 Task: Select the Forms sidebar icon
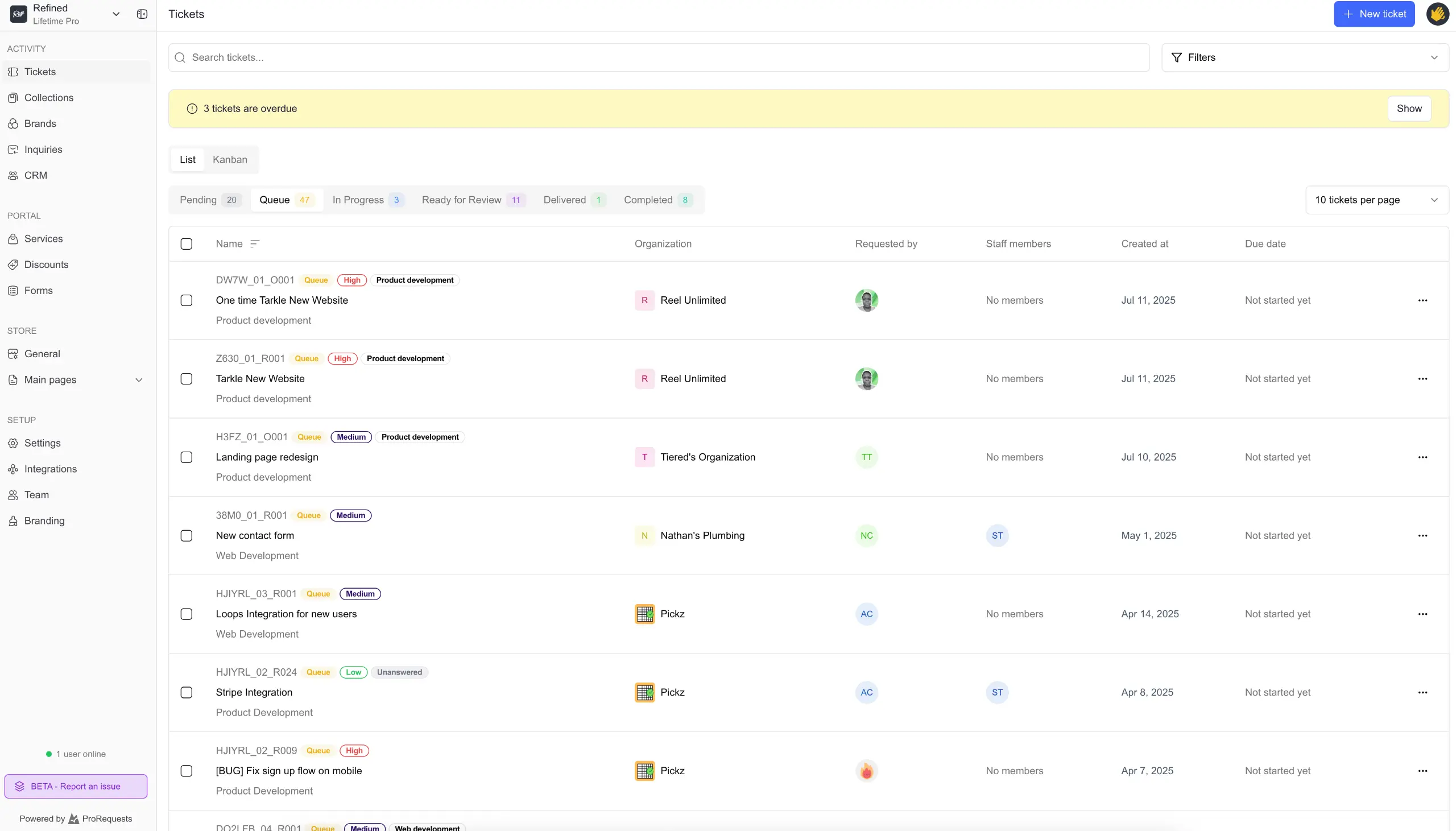click(13, 290)
